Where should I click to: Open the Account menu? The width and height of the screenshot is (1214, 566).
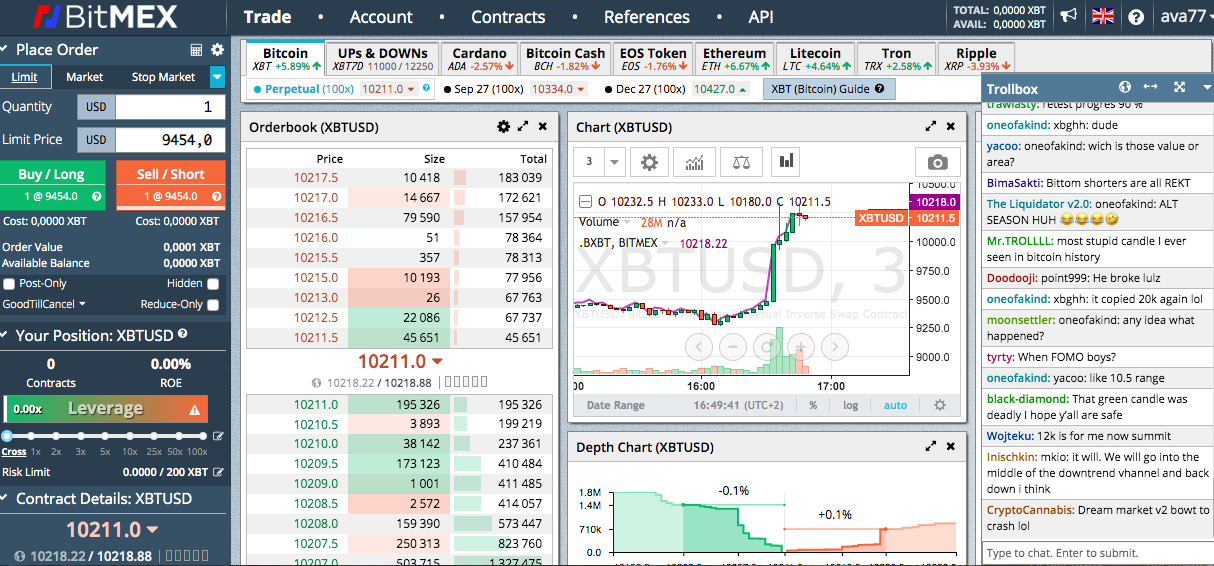tap(381, 17)
